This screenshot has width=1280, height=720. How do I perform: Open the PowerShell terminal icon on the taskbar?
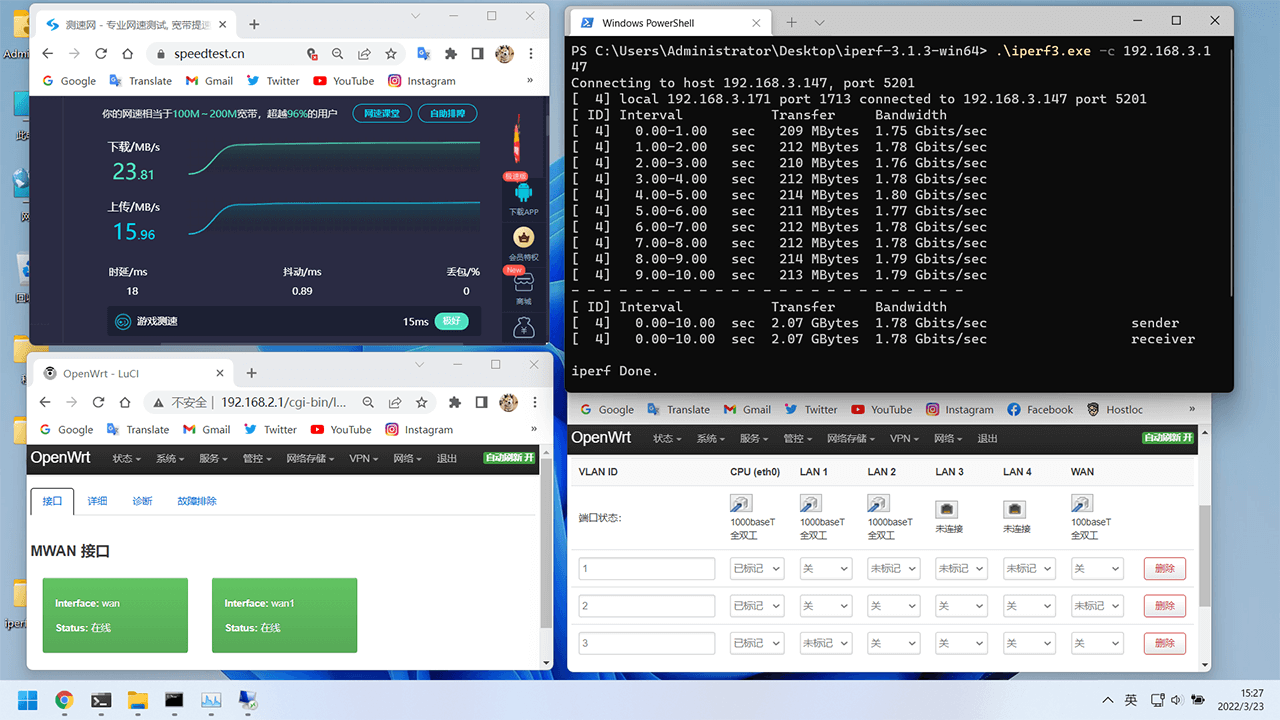point(101,700)
